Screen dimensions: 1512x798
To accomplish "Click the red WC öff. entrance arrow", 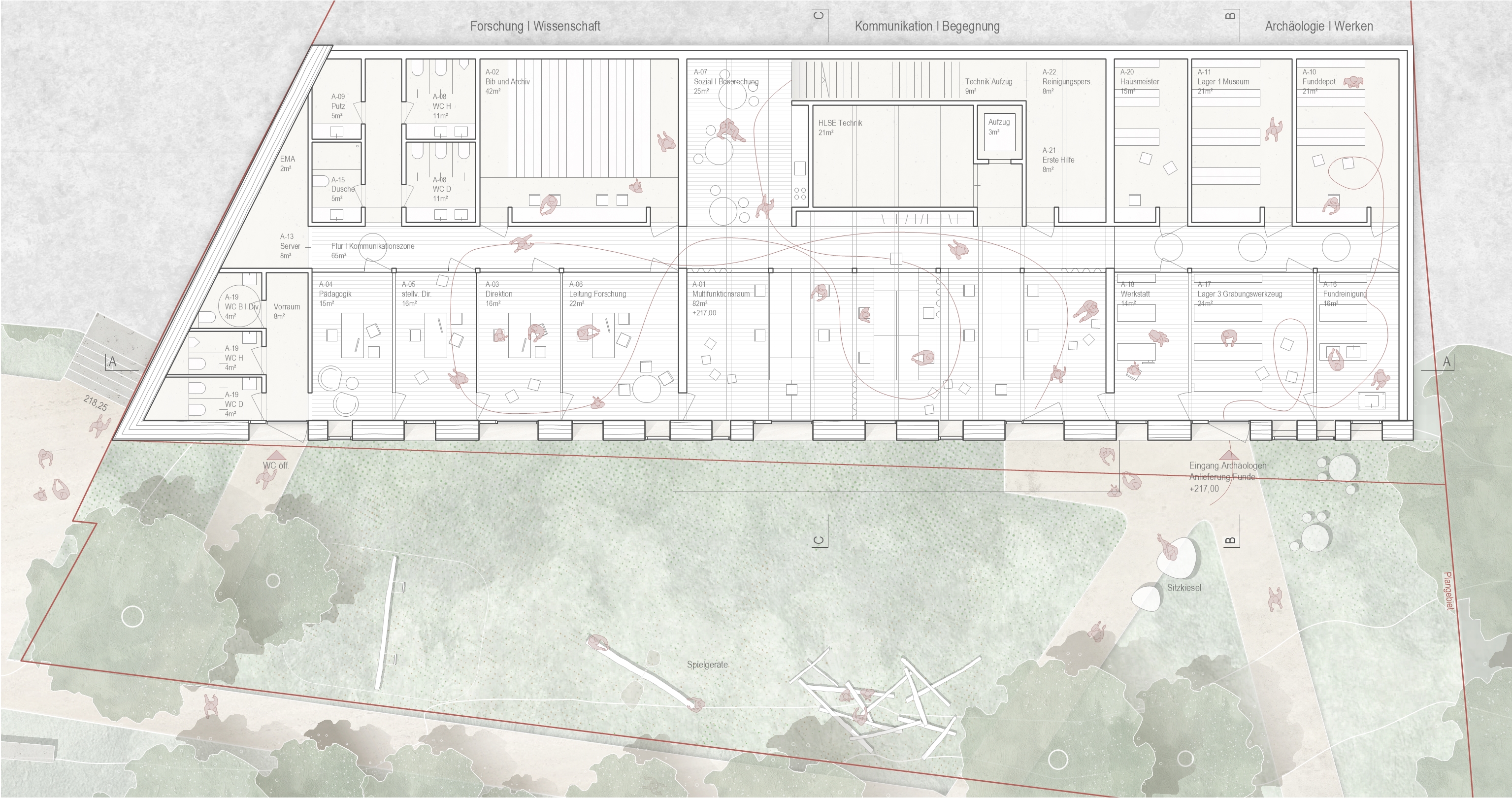I will 276,455.
